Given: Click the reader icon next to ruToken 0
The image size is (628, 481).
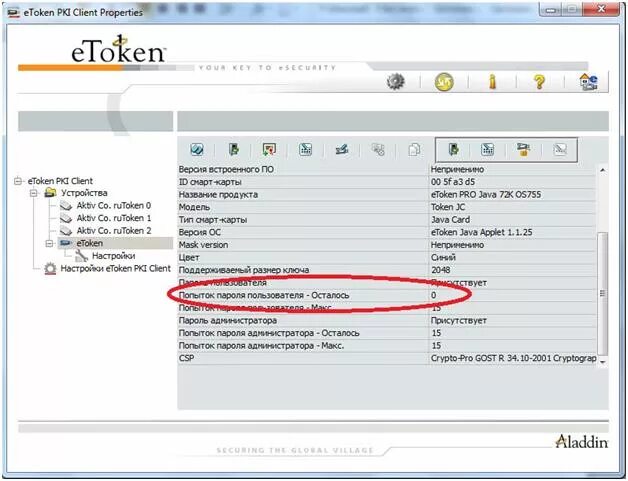Looking at the screenshot, I should point(66,206).
